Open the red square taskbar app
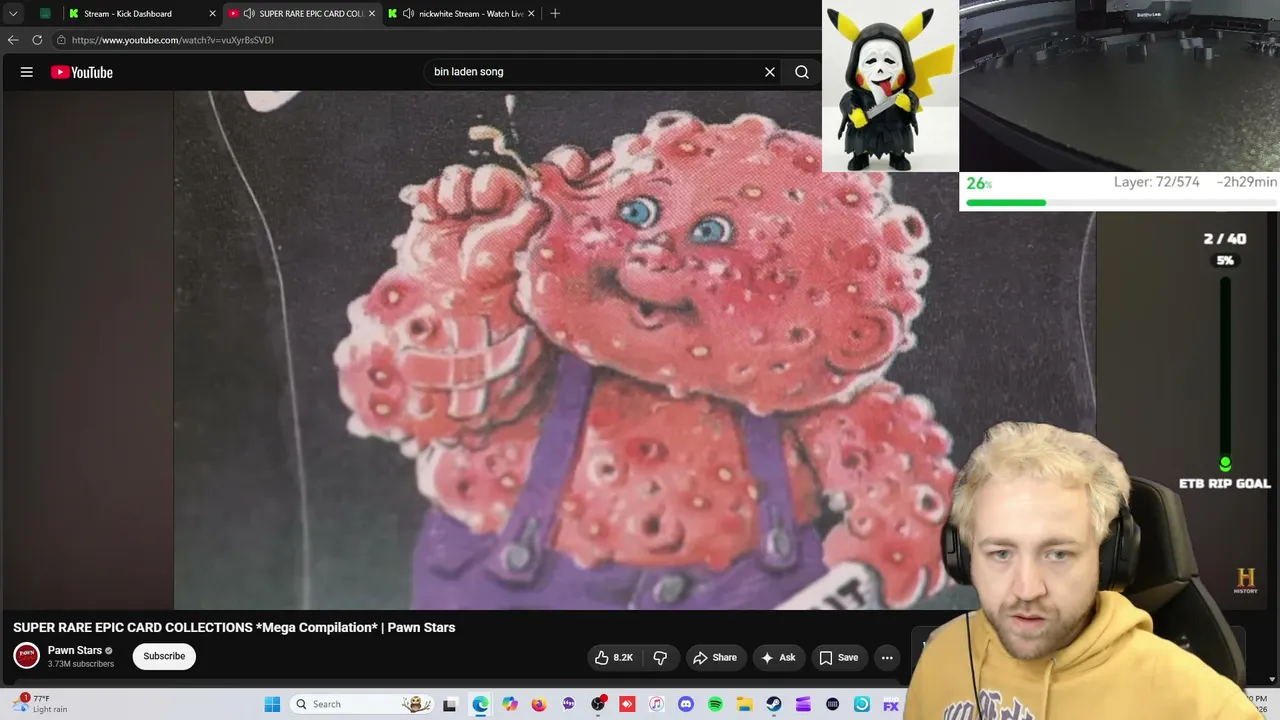 pyautogui.click(x=627, y=704)
